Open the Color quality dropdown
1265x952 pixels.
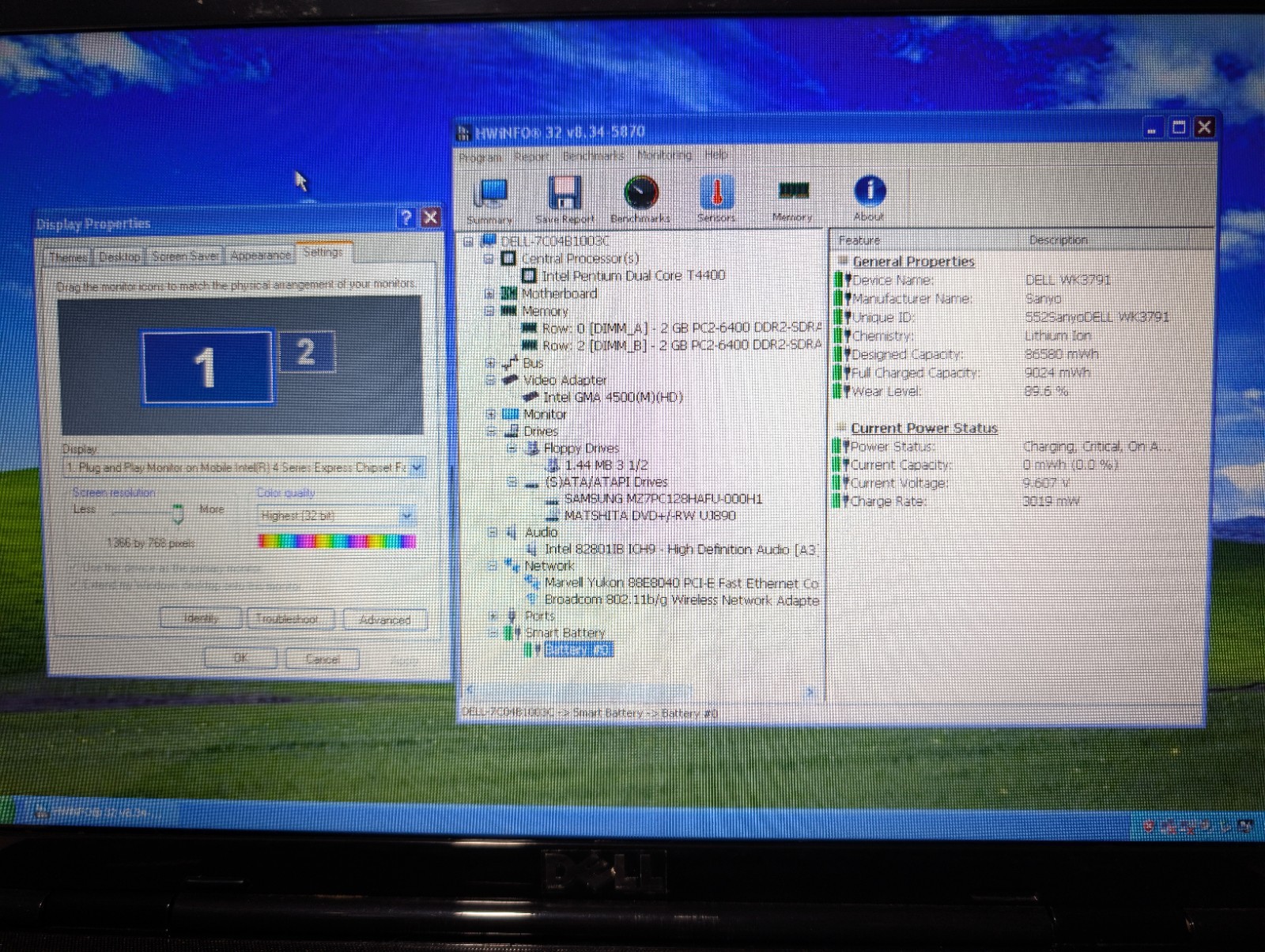click(406, 516)
